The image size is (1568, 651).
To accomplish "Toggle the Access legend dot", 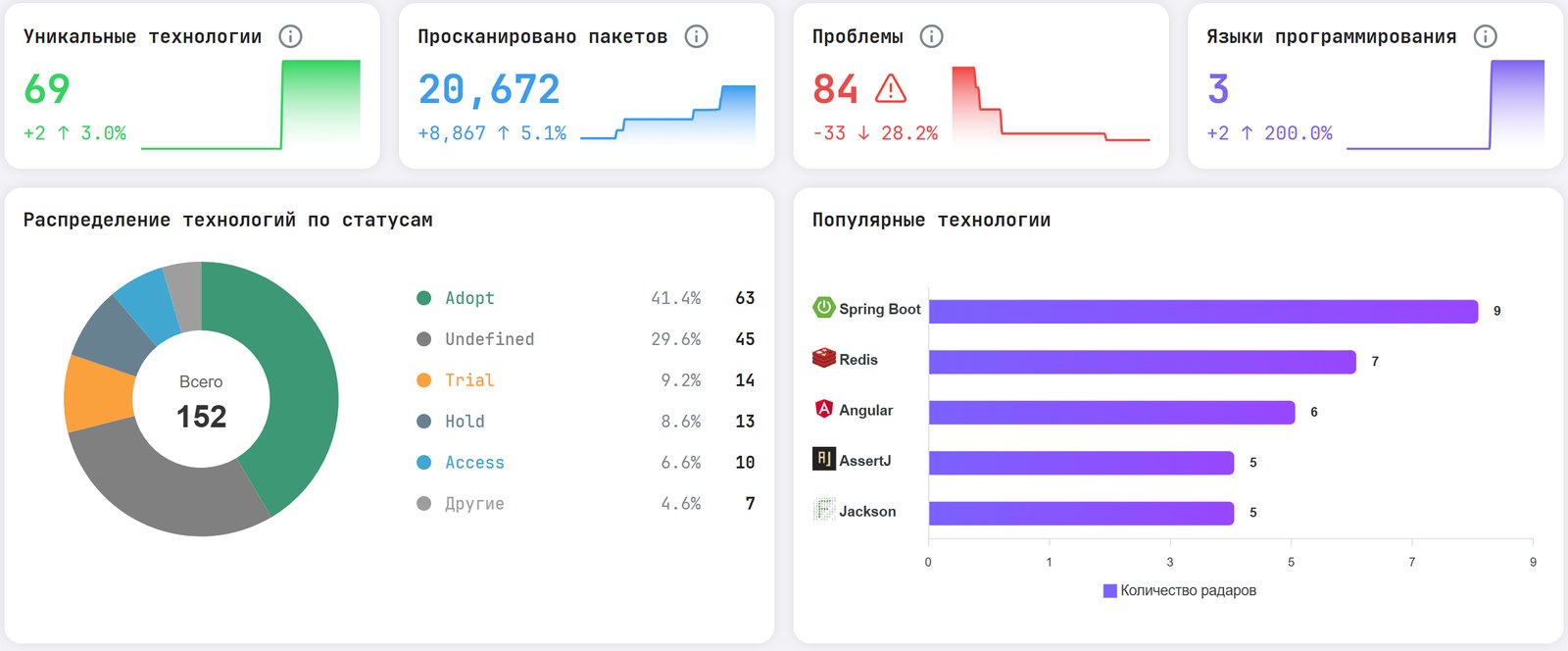I will click(x=424, y=463).
